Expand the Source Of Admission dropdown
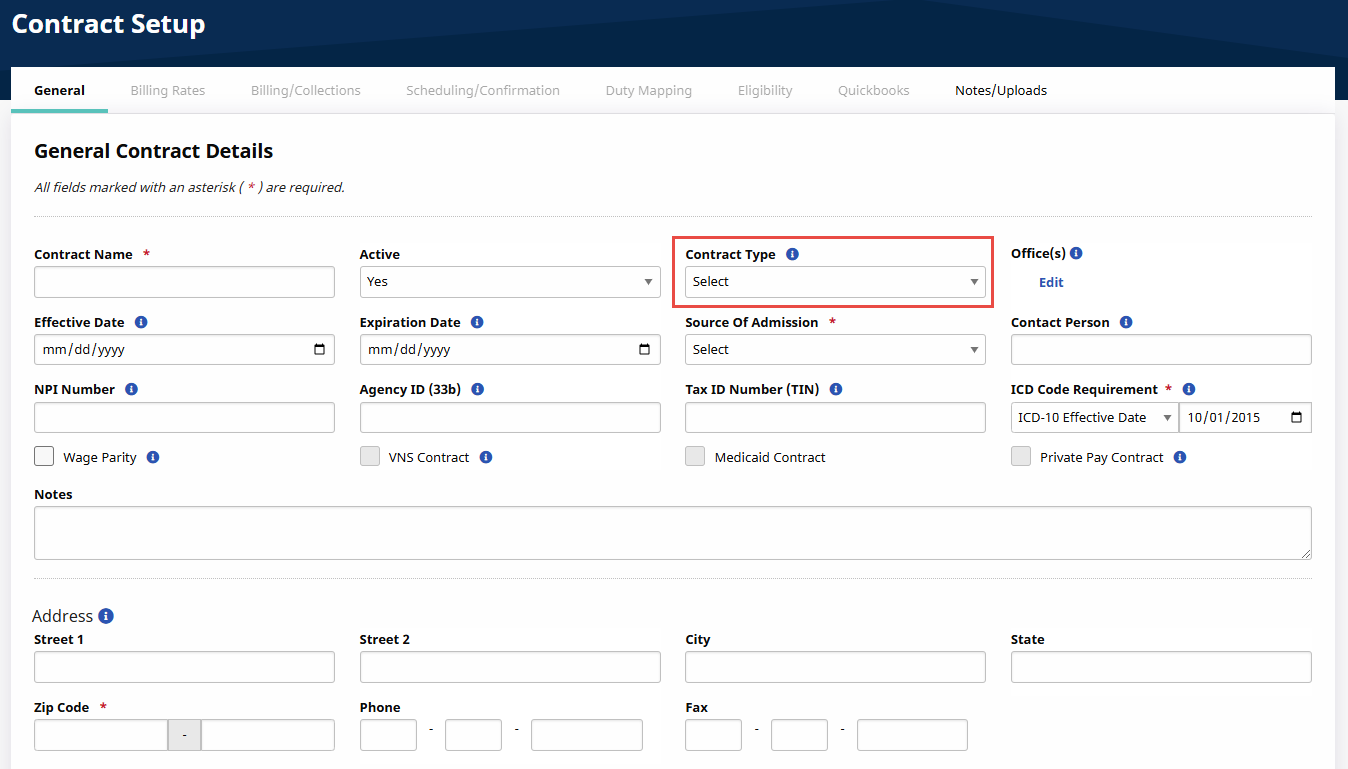Image resolution: width=1348 pixels, height=769 pixels. 835,350
